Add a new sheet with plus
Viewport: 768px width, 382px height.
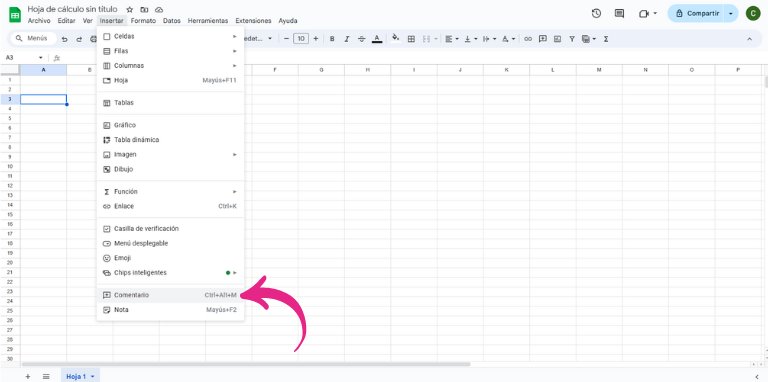pyautogui.click(x=28, y=376)
